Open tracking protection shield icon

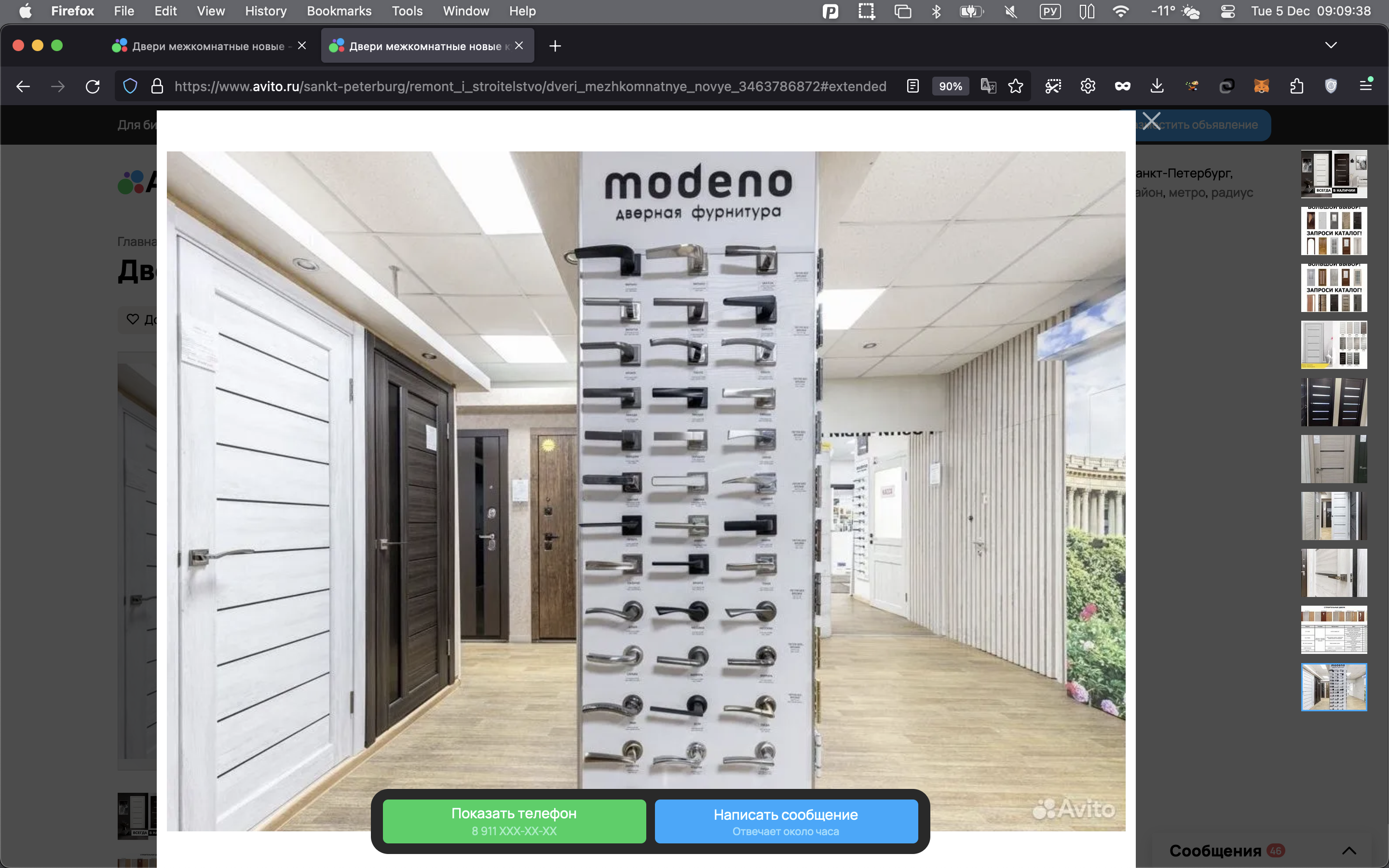tap(130, 86)
